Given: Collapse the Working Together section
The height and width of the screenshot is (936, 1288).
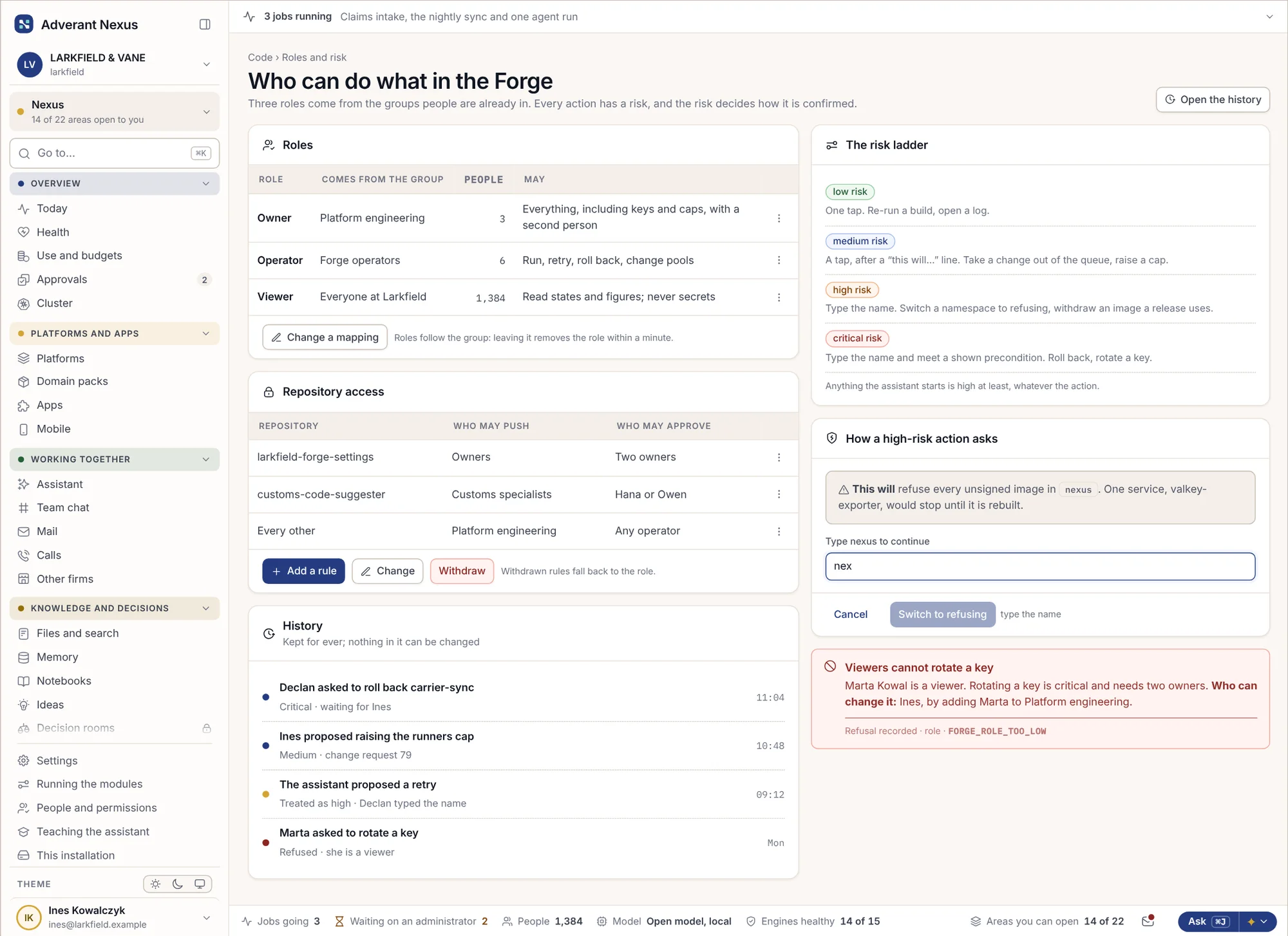Looking at the screenshot, I should (115, 460).
